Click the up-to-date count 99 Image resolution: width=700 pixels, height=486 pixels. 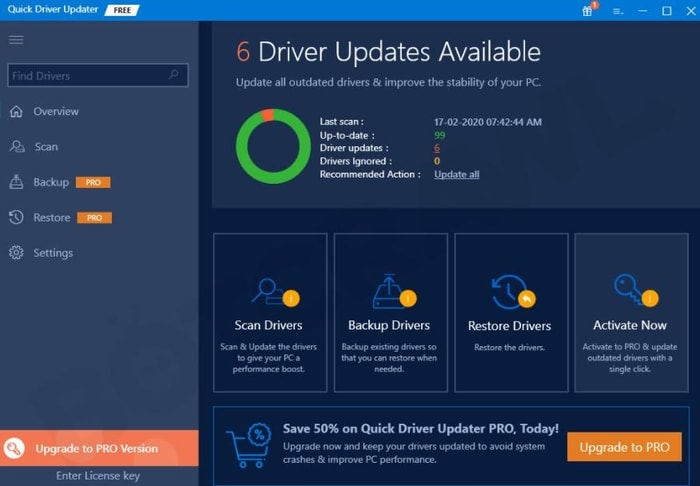click(x=440, y=135)
